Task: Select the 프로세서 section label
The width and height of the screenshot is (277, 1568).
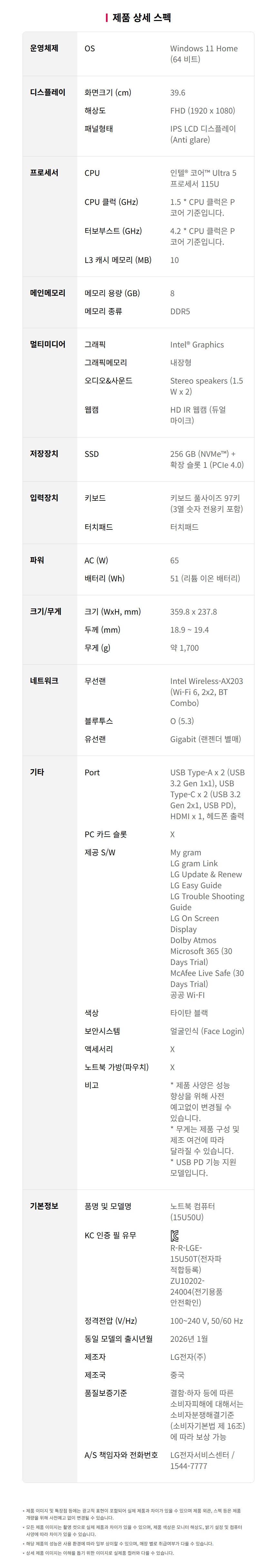Action: click(x=44, y=173)
